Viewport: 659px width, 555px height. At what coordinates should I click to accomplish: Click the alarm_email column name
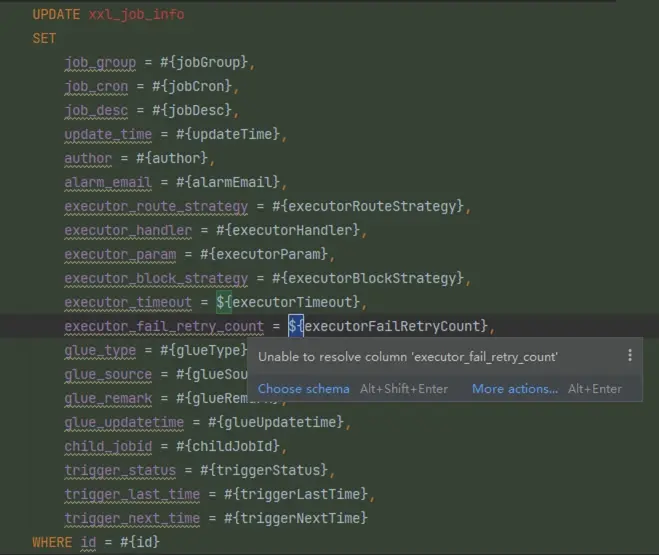tap(108, 182)
